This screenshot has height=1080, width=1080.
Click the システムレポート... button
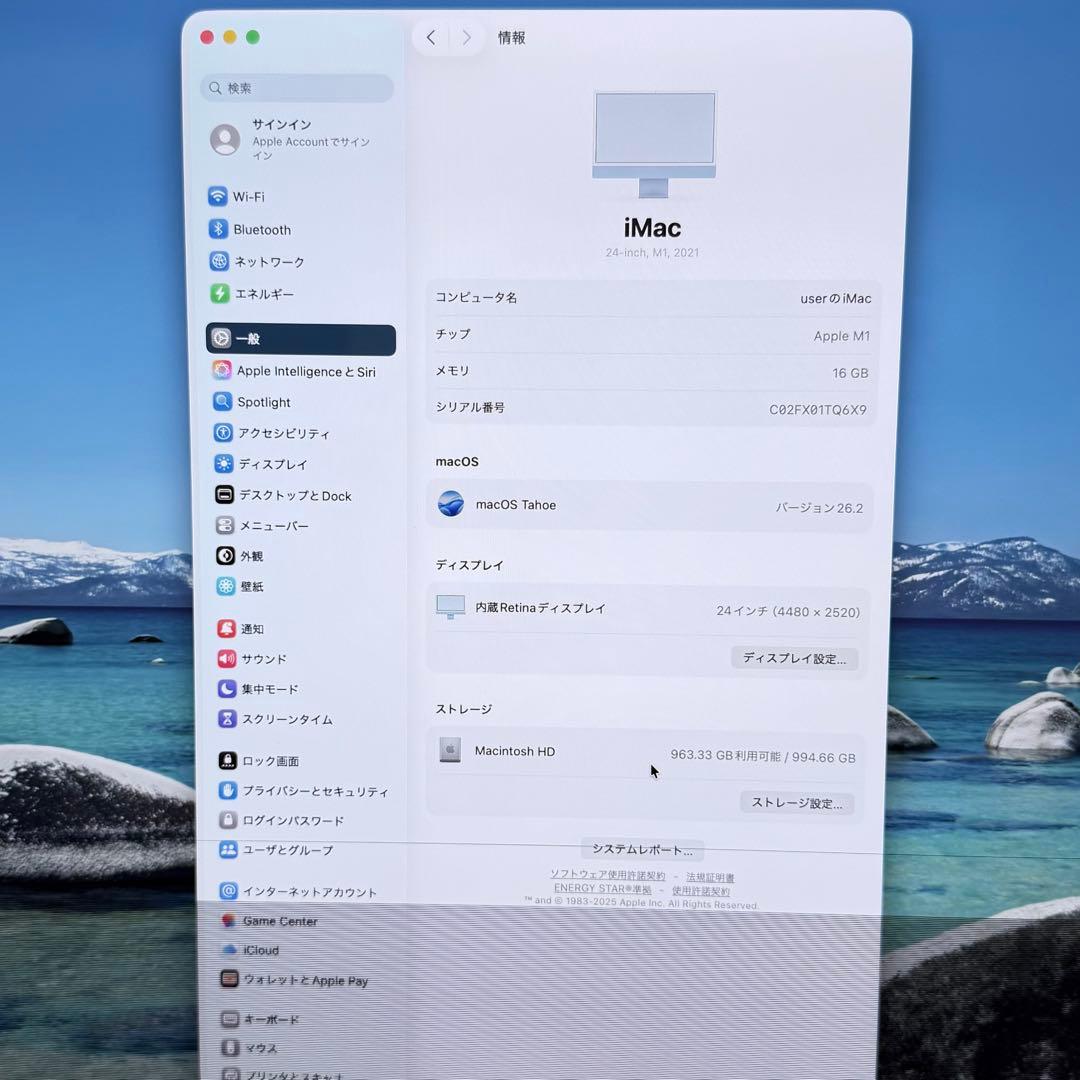tap(643, 849)
